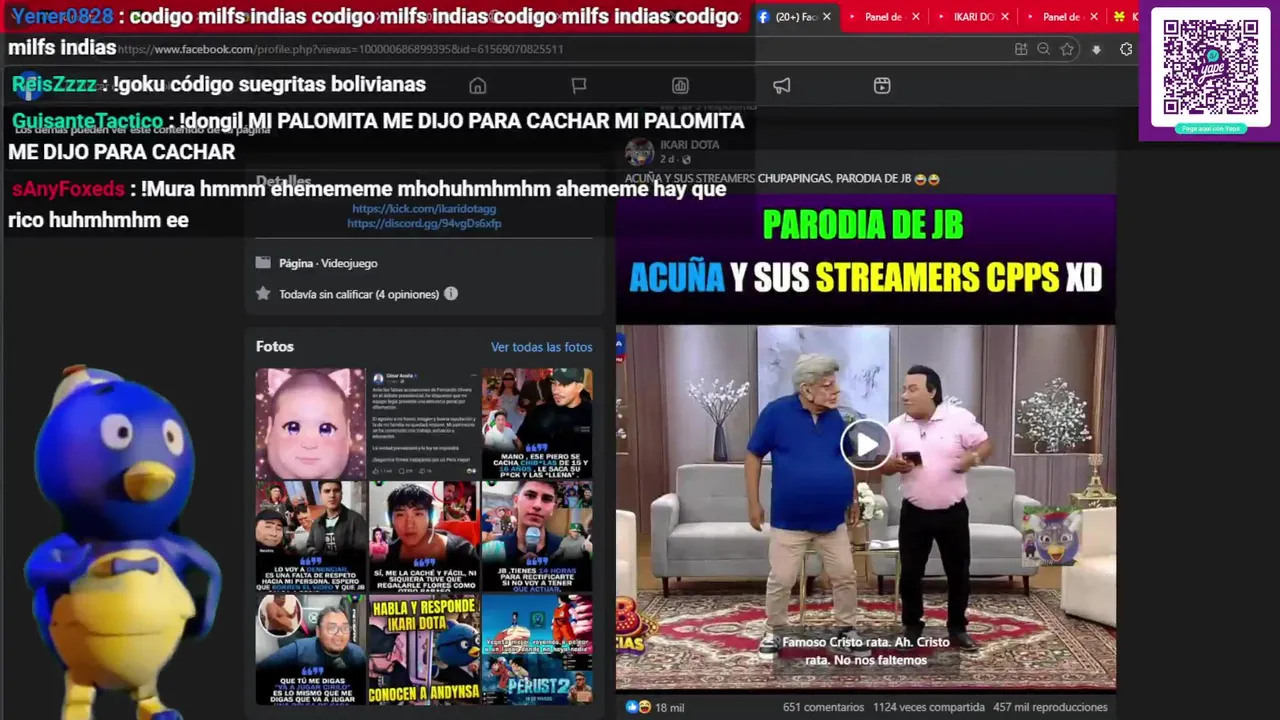The width and height of the screenshot is (1280, 720).
Task: Open the kick.com/ikaridotagg link
Action: (424, 209)
